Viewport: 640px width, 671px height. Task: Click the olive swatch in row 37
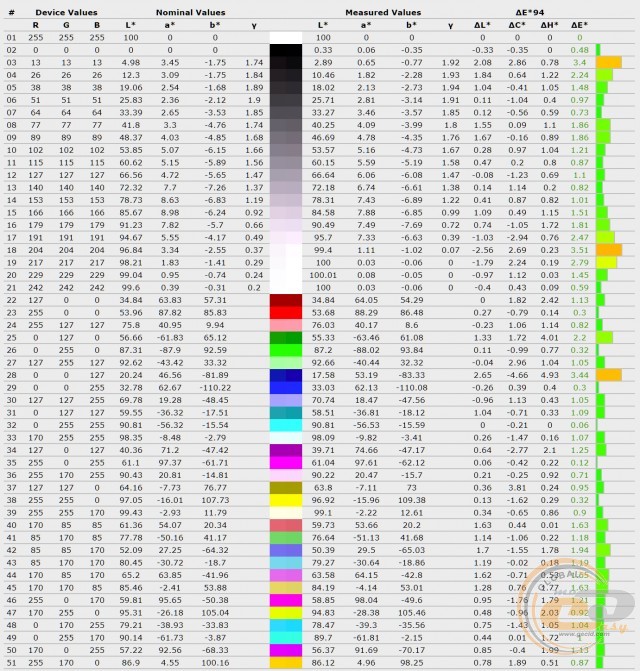[286, 487]
